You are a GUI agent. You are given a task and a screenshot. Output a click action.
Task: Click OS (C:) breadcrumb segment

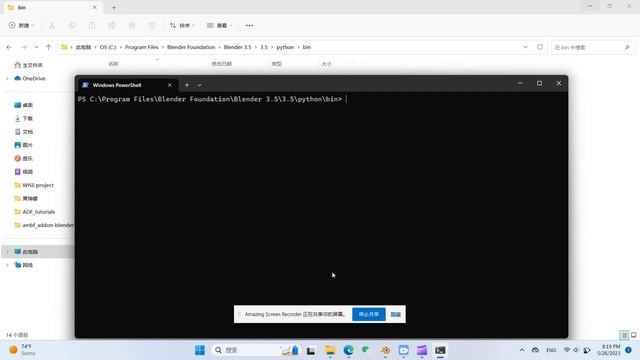[108, 47]
